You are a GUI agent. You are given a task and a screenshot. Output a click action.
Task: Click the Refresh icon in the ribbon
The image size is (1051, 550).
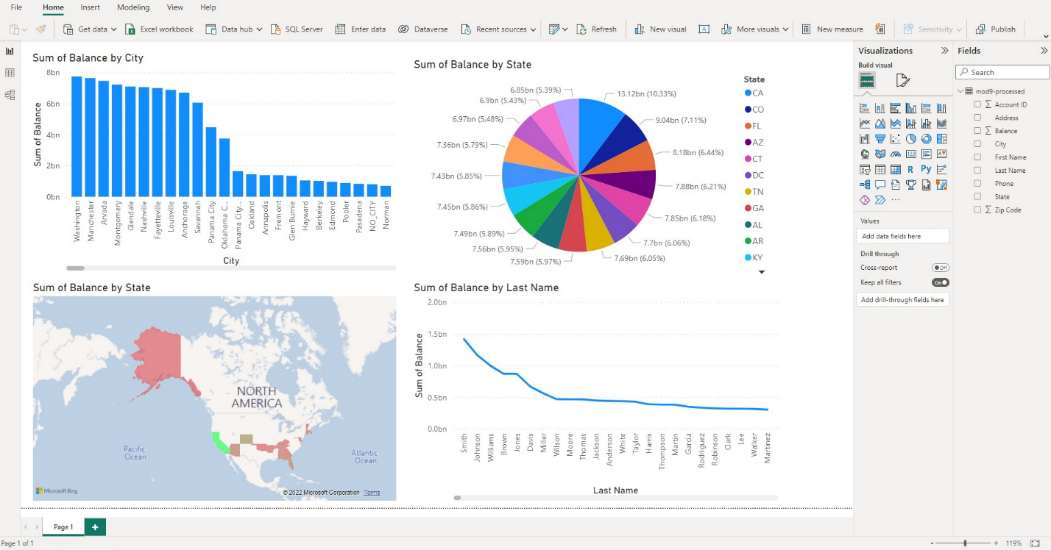[582, 29]
